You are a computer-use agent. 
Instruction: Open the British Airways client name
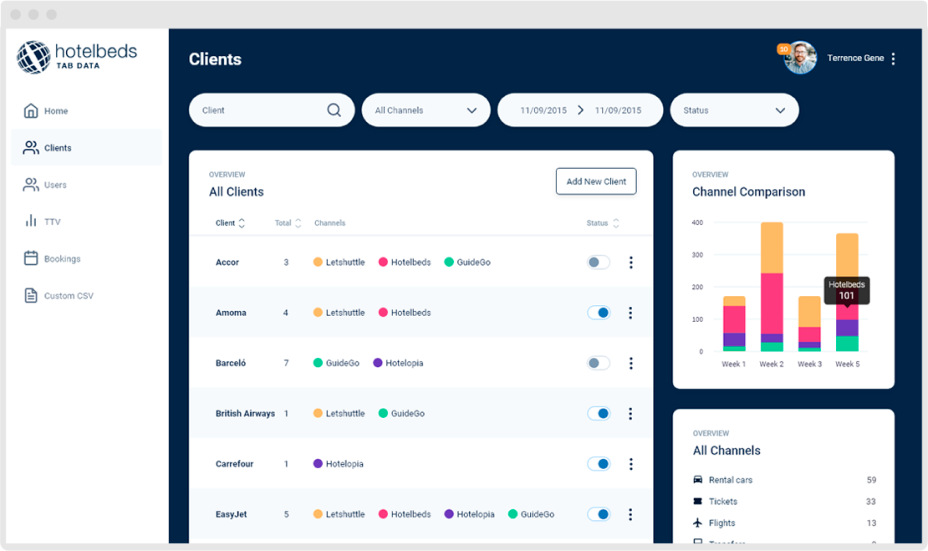[x=245, y=413]
